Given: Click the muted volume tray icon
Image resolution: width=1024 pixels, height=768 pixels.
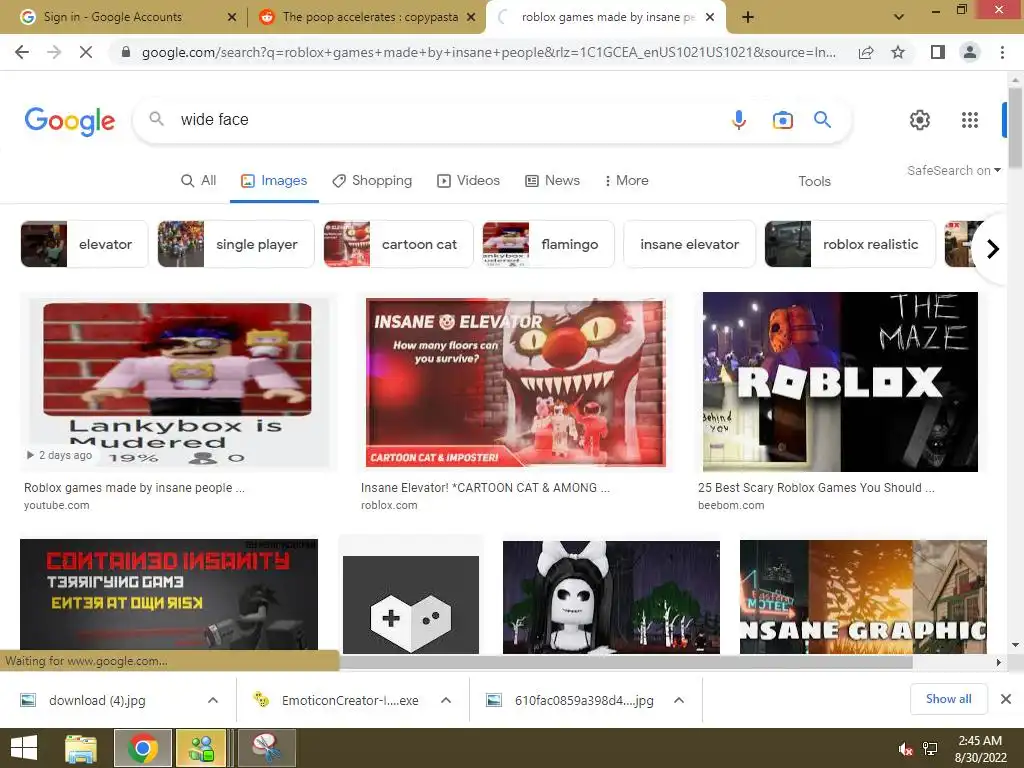Looking at the screenshot, I should [x=905, y=749].
